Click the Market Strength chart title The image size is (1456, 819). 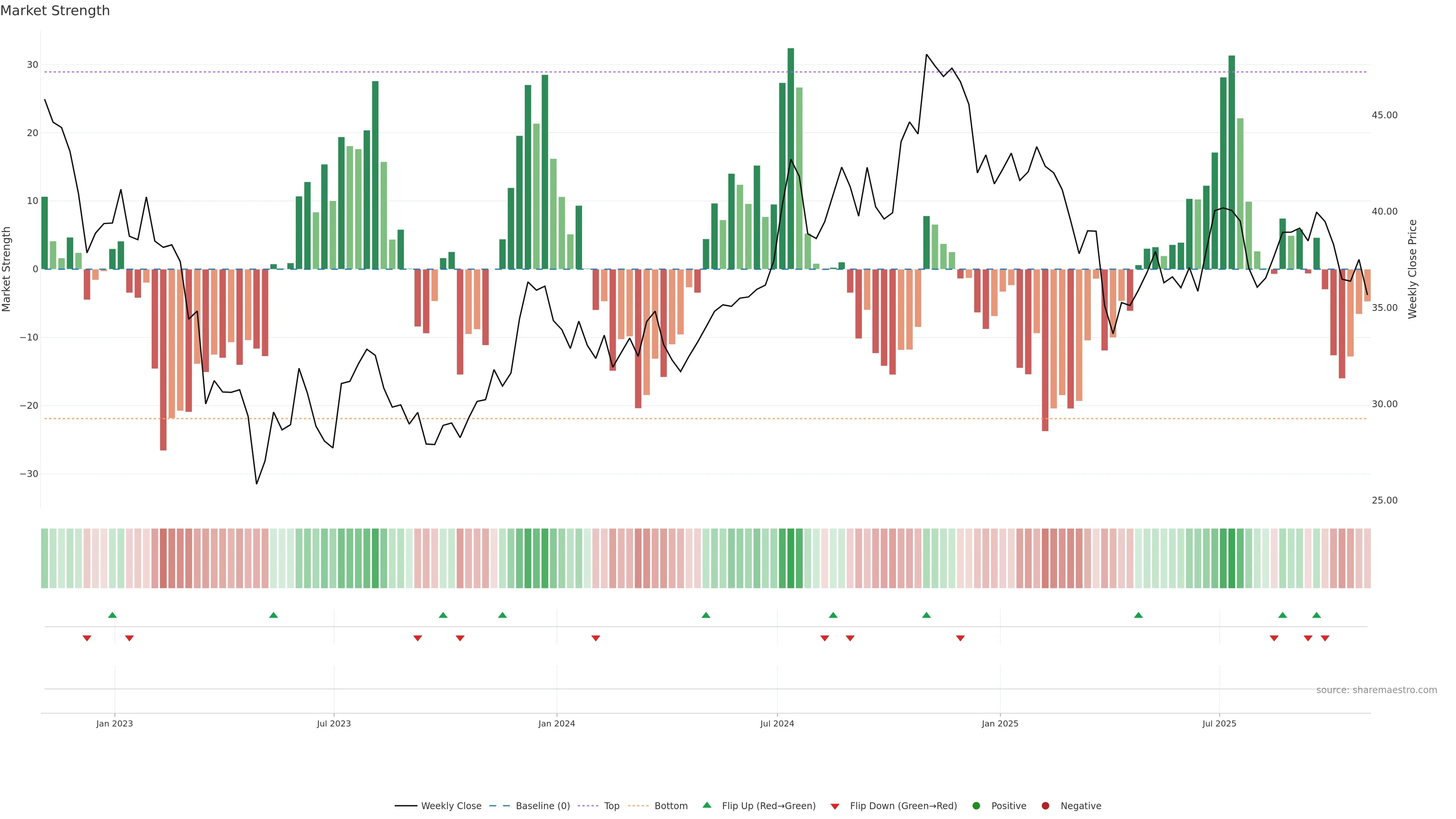(55, 11)
